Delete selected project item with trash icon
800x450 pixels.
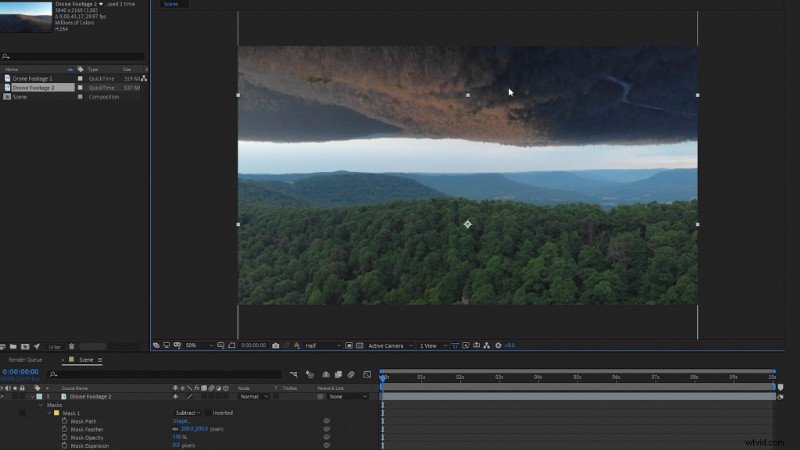(x=71, y=346)
